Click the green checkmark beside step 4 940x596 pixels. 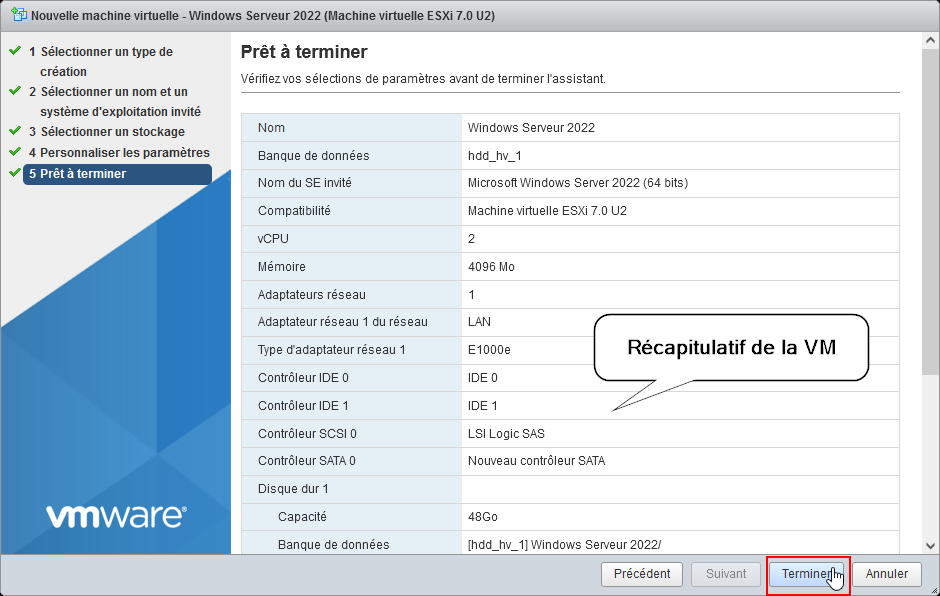pyautogui.click(x=15, y=152)
